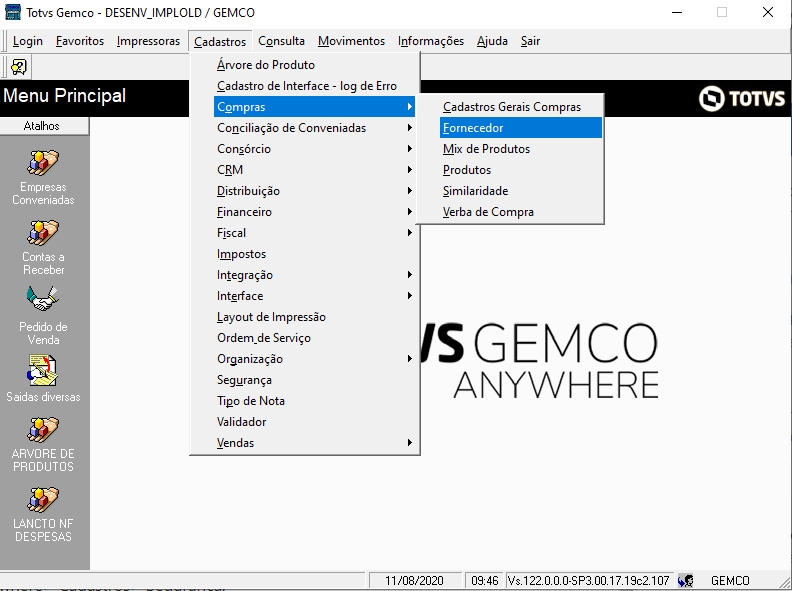Open Contas a Receber shortcut icon
This screenshot has height=591, width=792.
pyautogui.click(x=43, y=232)
